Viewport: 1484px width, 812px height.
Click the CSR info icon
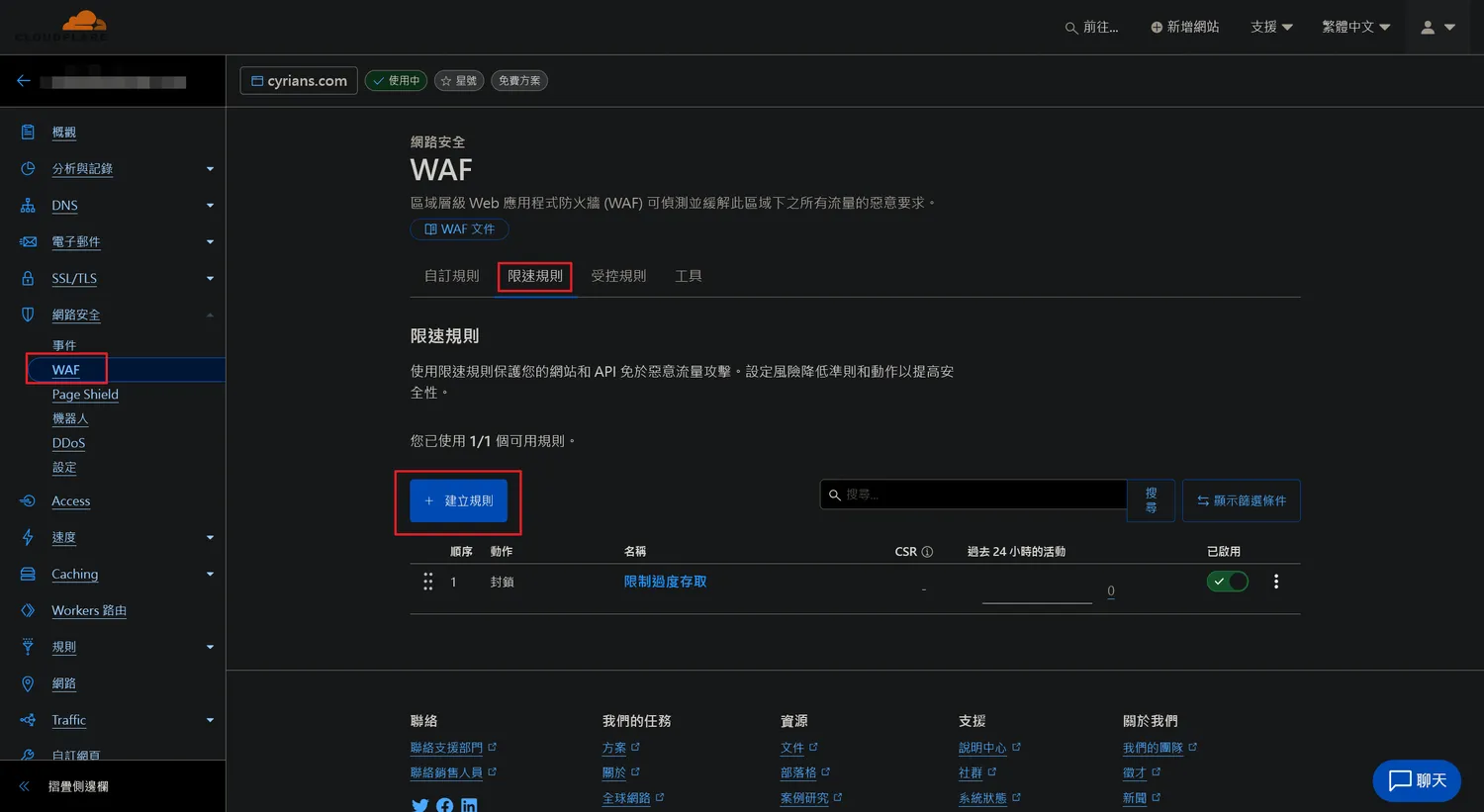tap(927, 552)
